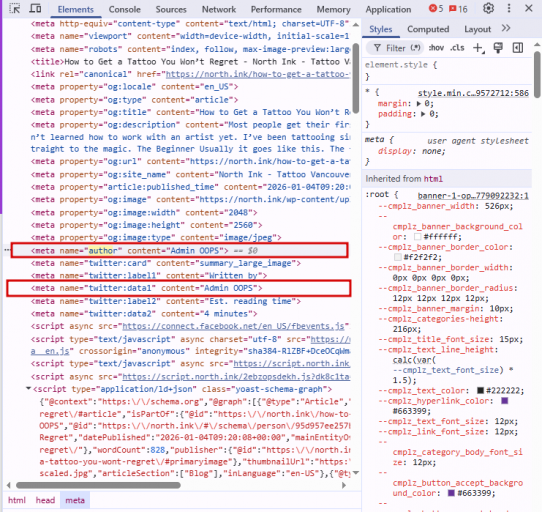Toggle the device toolbar icon
The height and width of the screenshot is (512, 542).
pos(35,8)
